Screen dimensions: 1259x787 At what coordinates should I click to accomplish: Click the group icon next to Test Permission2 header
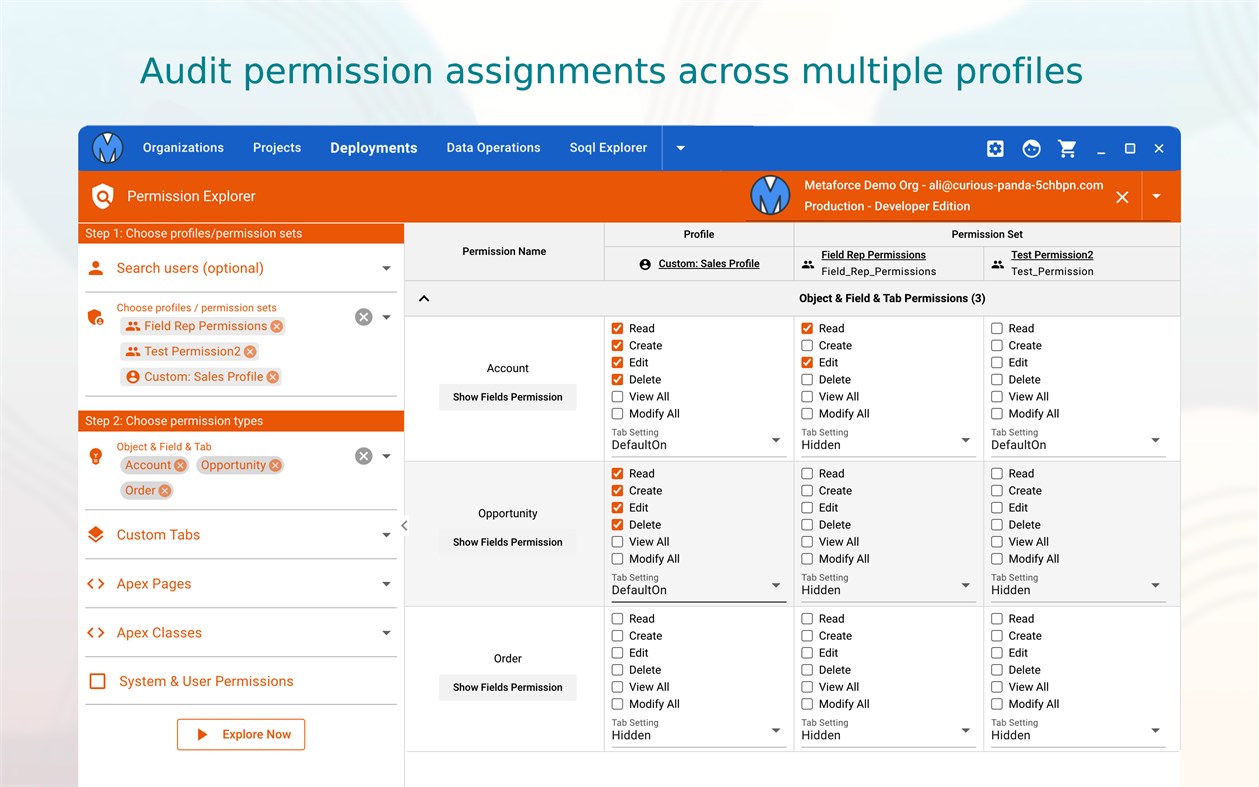coord(998,264)
